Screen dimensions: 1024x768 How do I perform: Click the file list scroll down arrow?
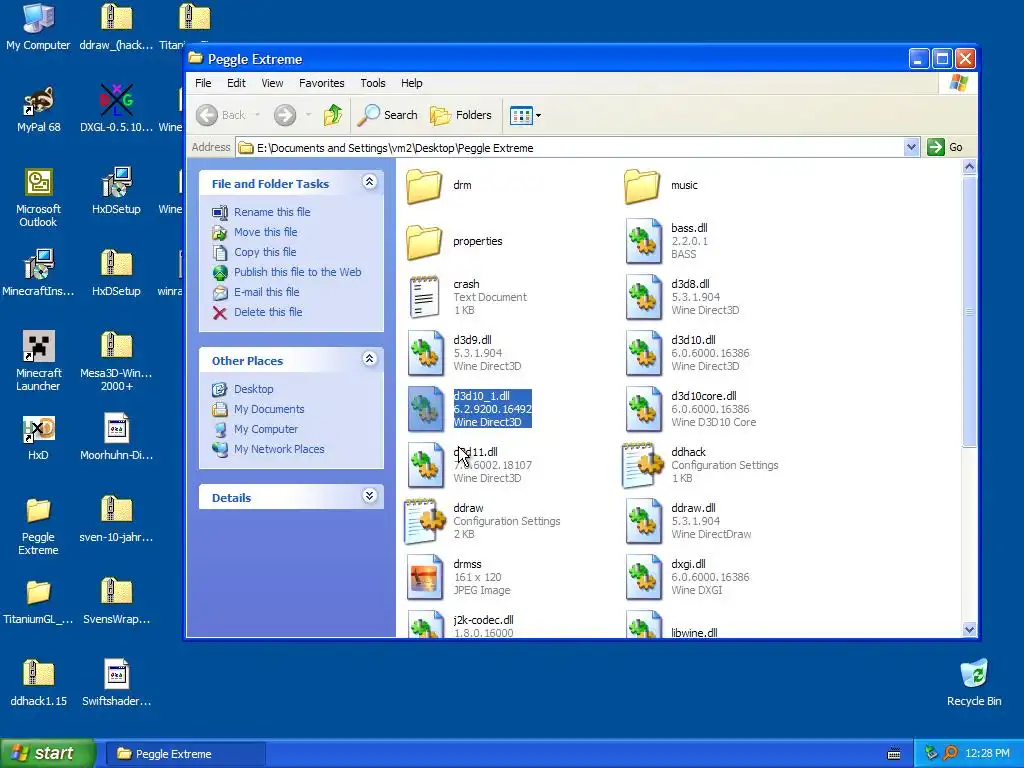(969, 630)
